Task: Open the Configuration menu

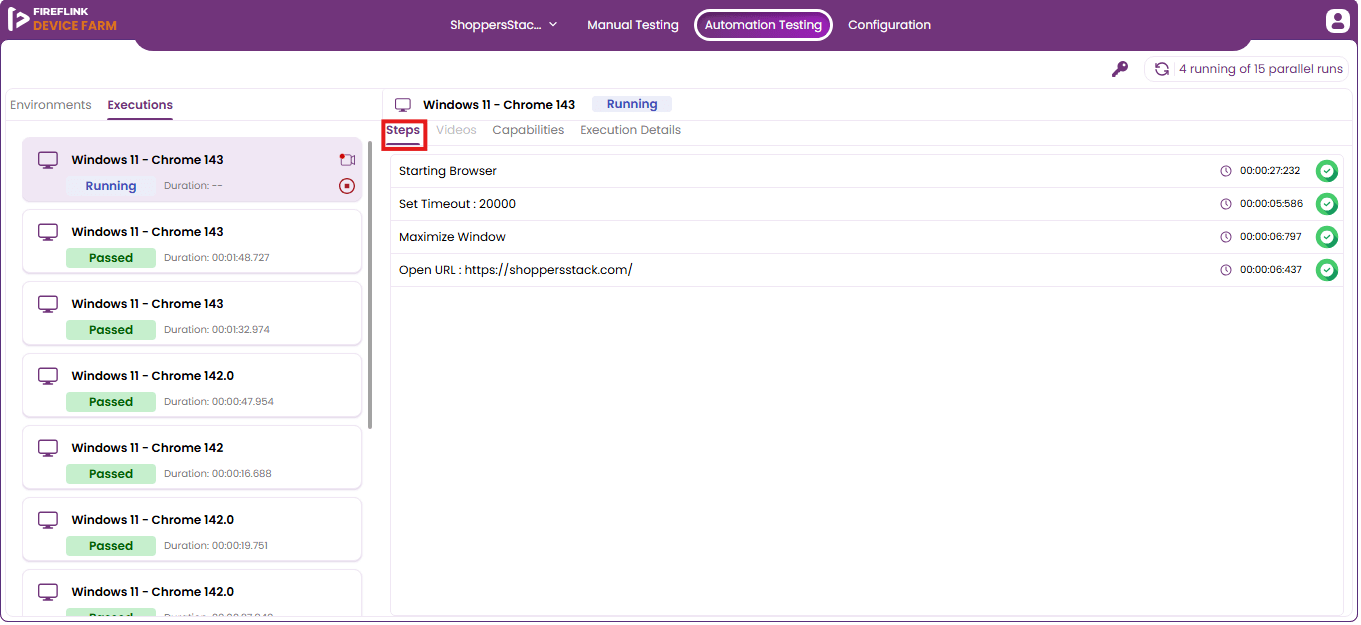Action: [889, 25]
